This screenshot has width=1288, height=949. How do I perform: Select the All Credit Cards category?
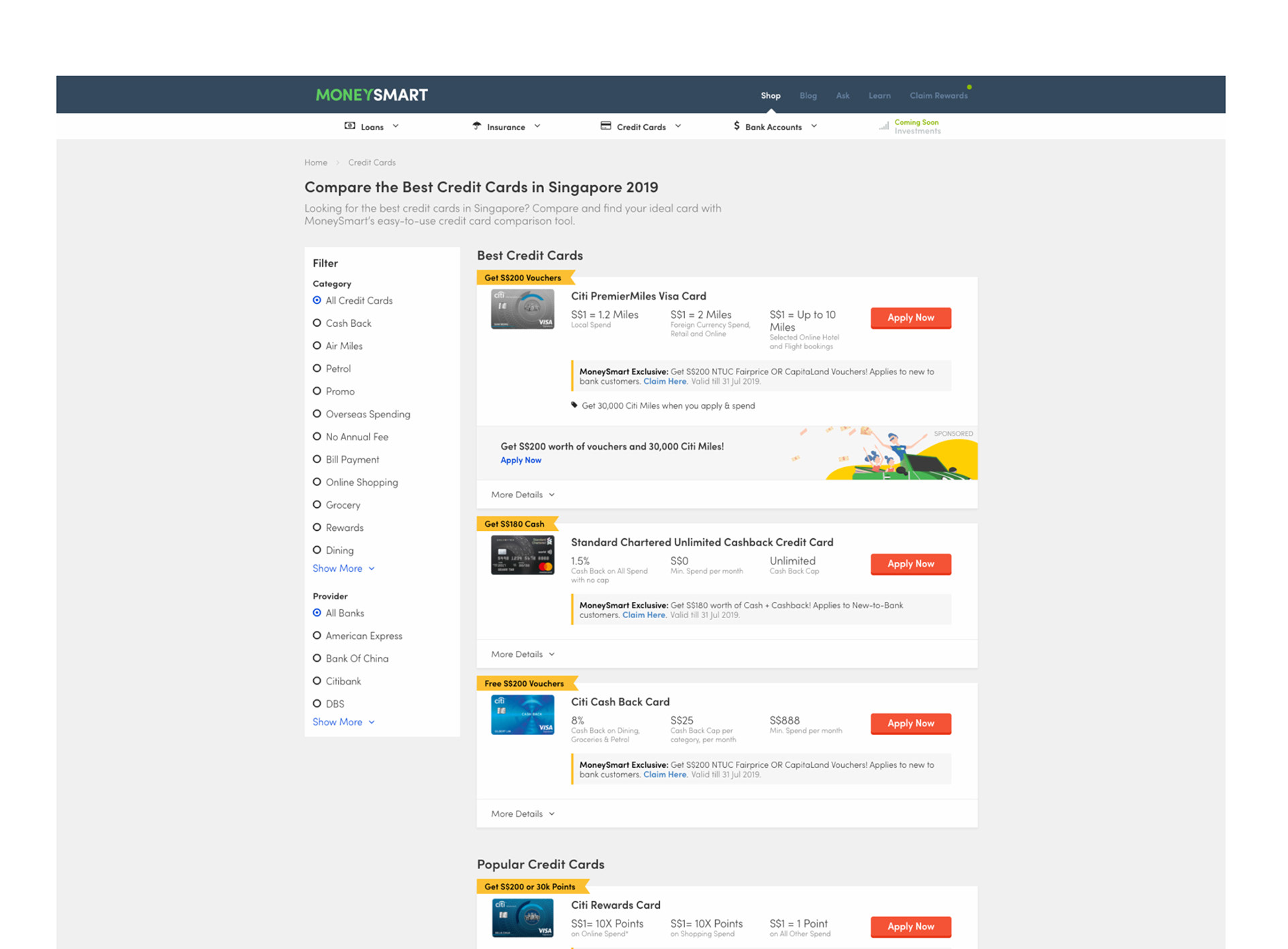click(353, 301)
